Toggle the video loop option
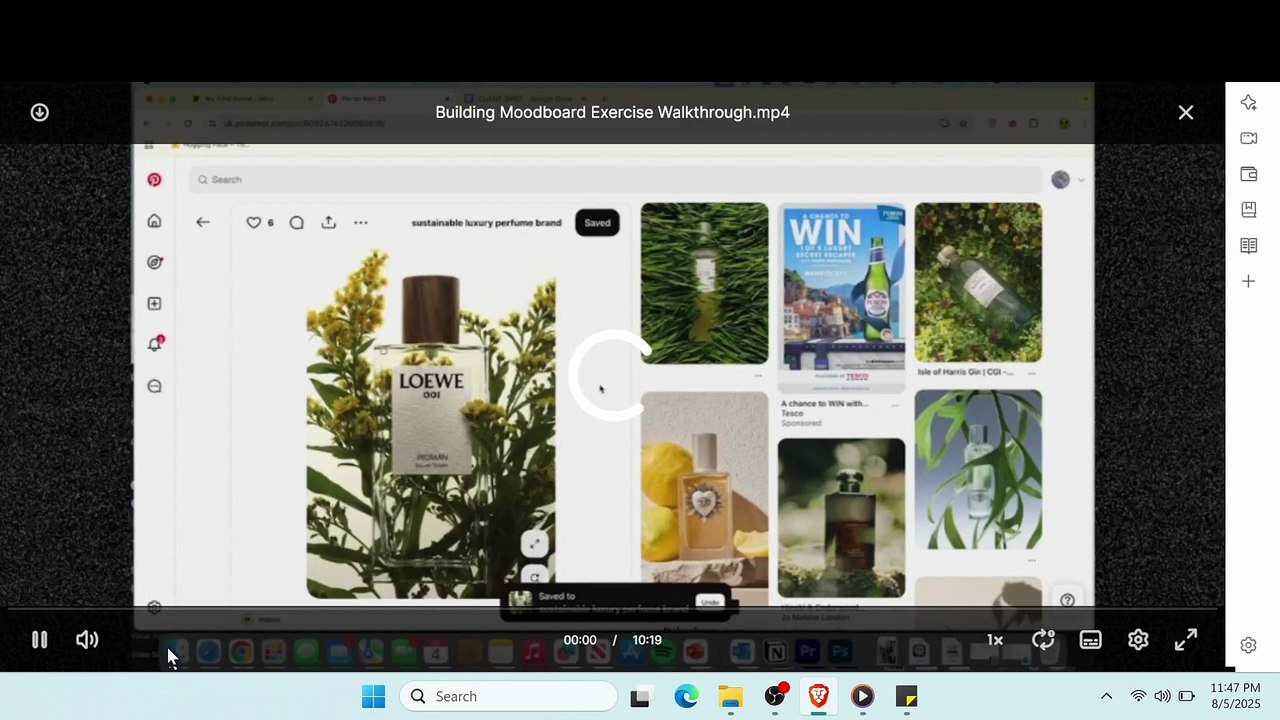 pos(1043,640)
